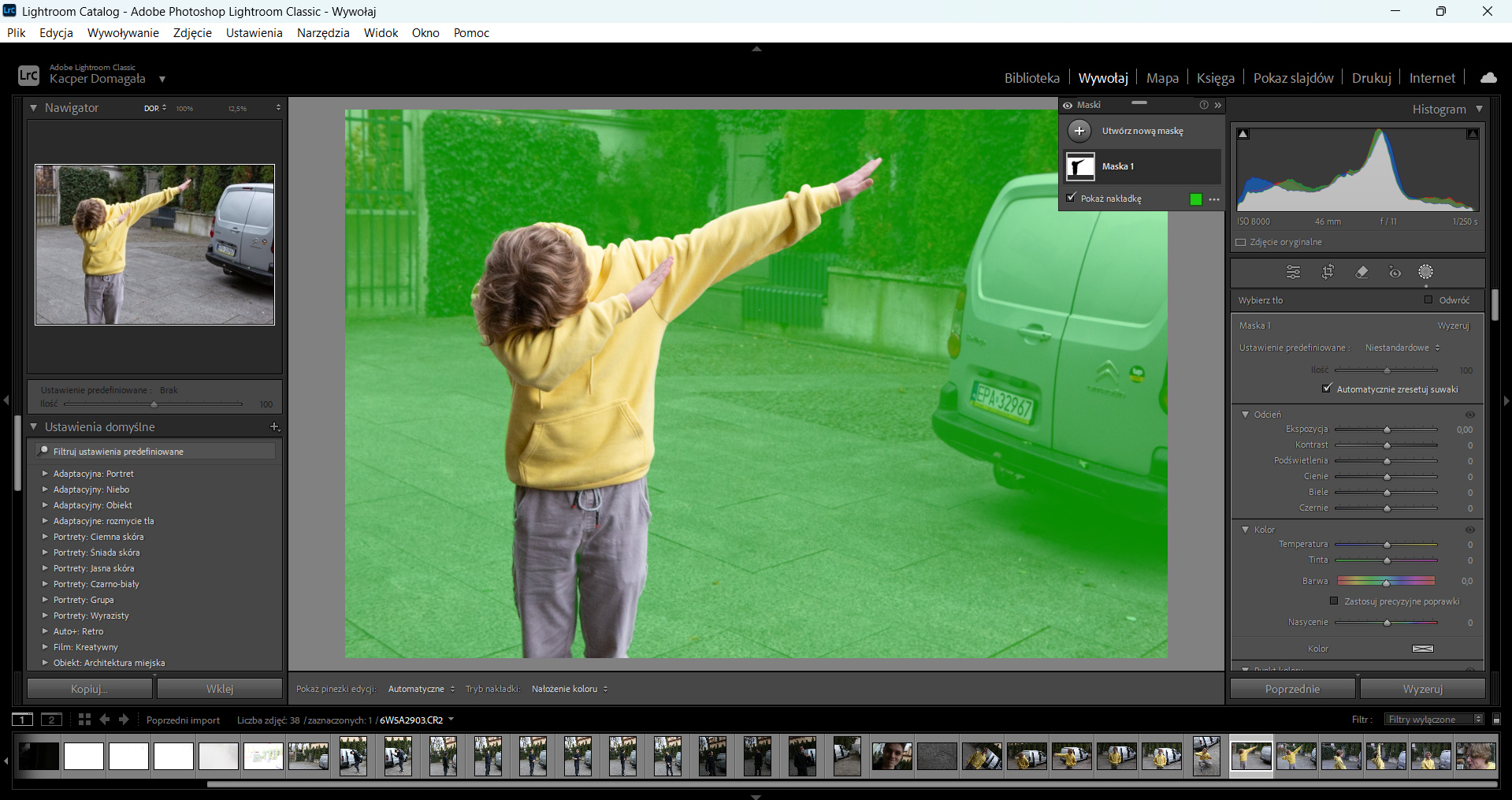
Task: Open the Edit sliders tool icon
Action: click(x=1294, y=272)
